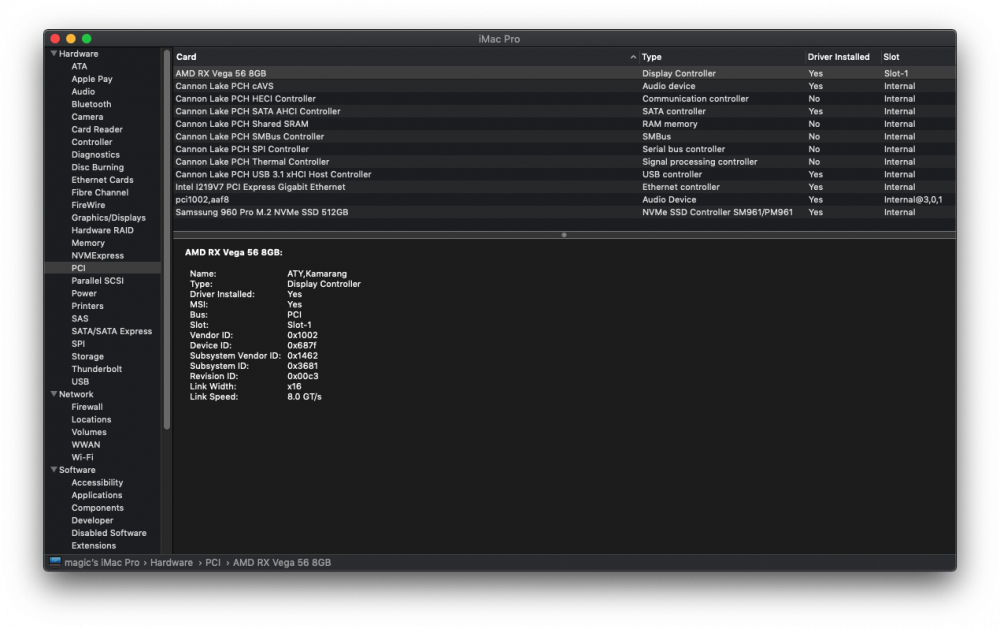The width and height of the screenshot is (1000, 629).
Task: Select Extensions under Software
Action: (94, 545)
